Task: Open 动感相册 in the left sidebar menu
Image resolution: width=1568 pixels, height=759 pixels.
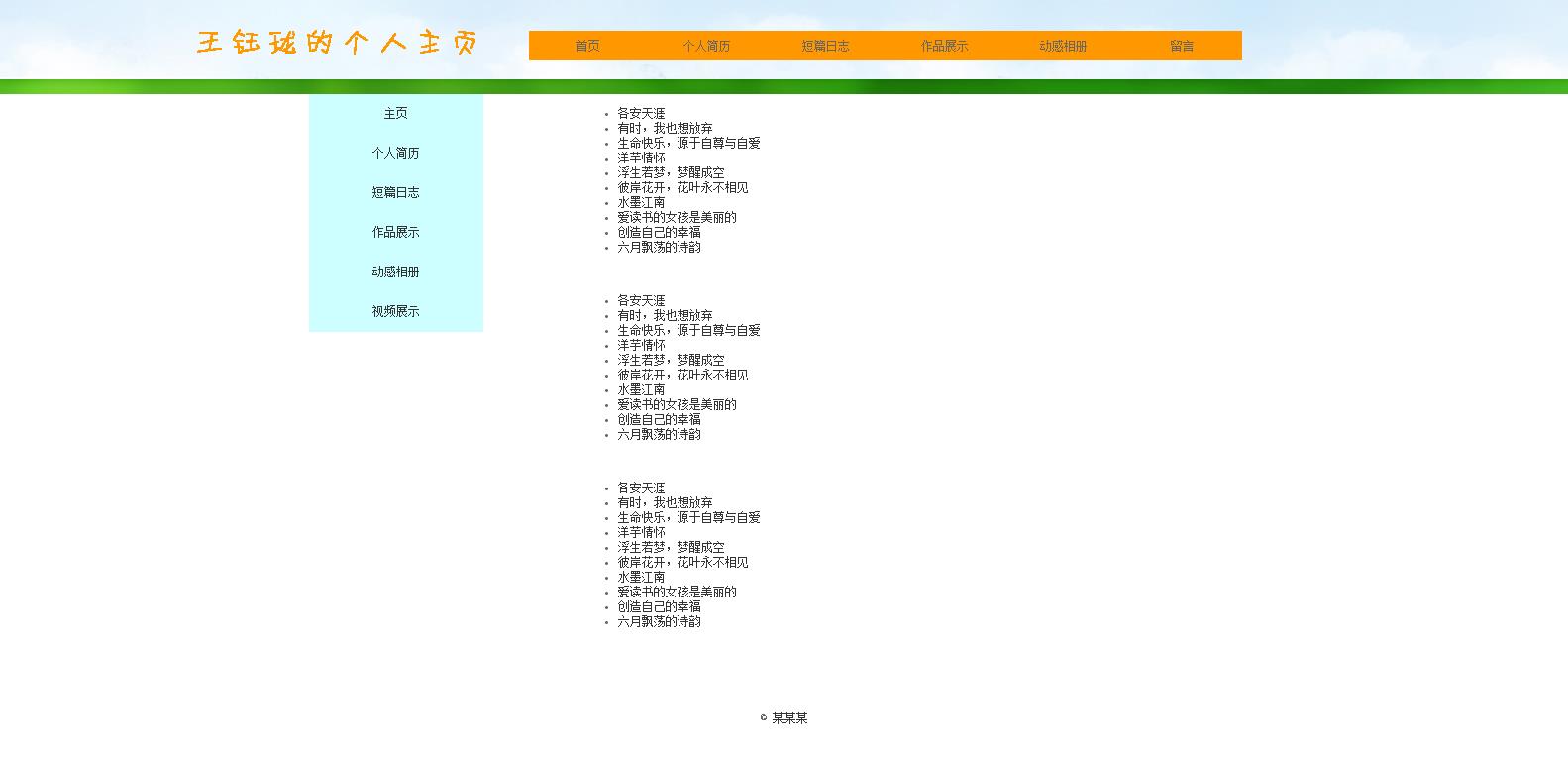Action: (x=395, y=272)
